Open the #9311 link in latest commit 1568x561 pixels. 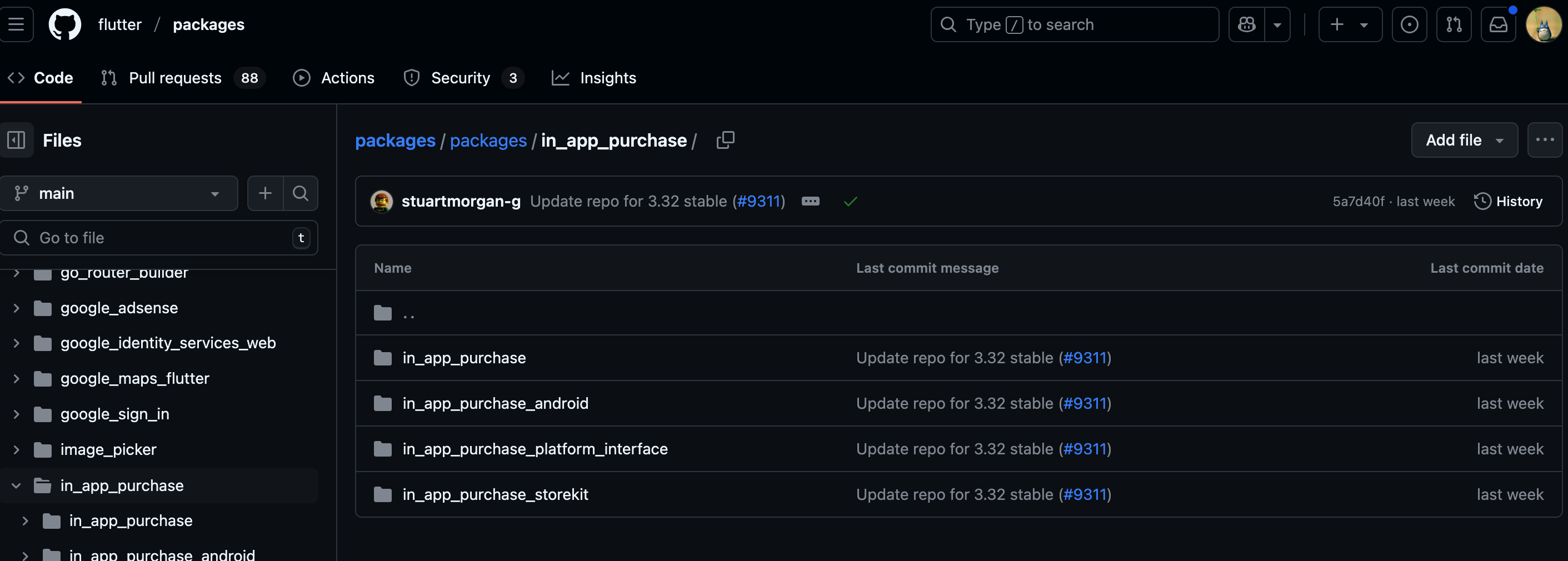point(758,202)
